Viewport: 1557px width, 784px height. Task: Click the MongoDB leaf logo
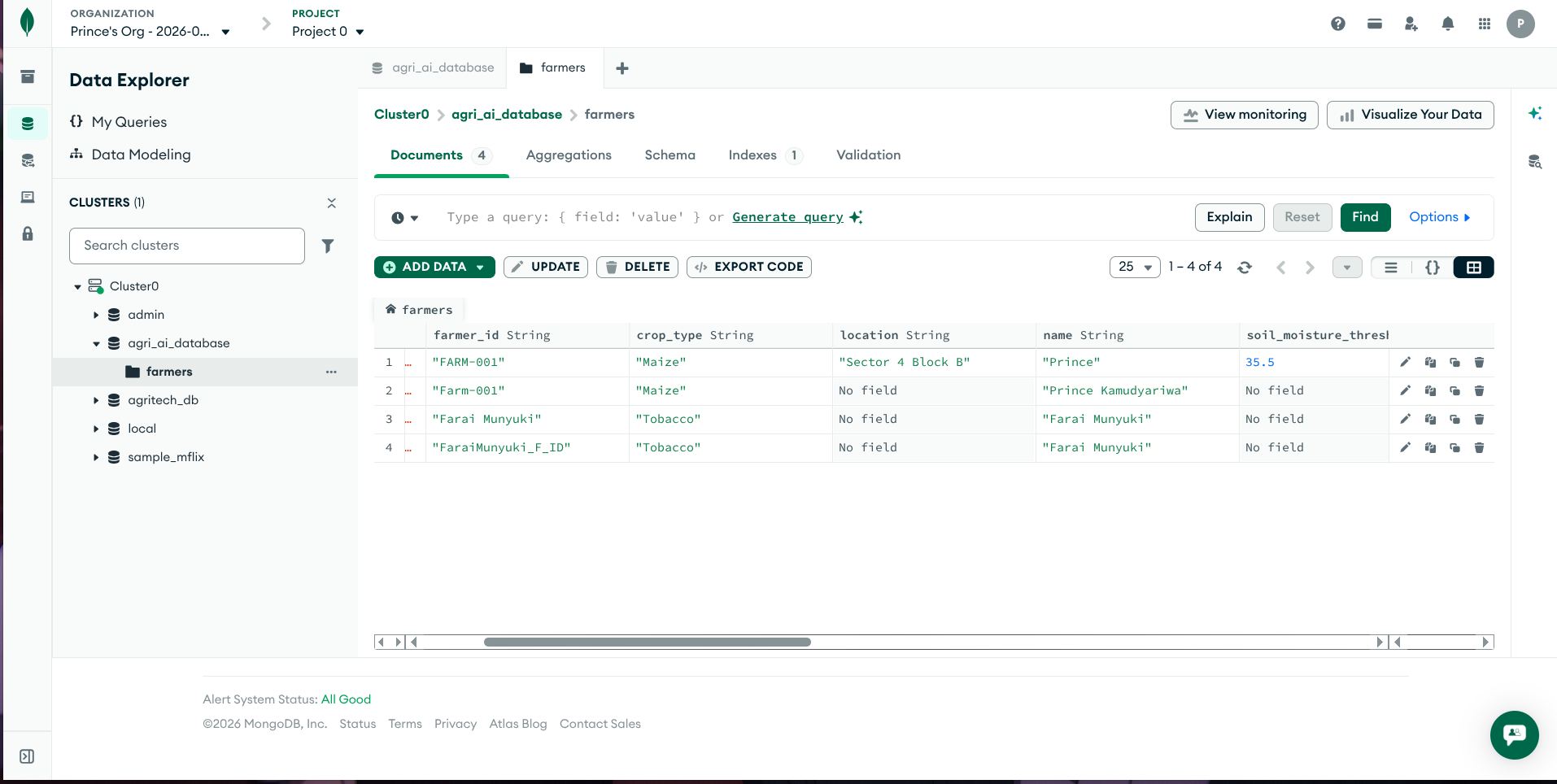[x=27, y=22]
